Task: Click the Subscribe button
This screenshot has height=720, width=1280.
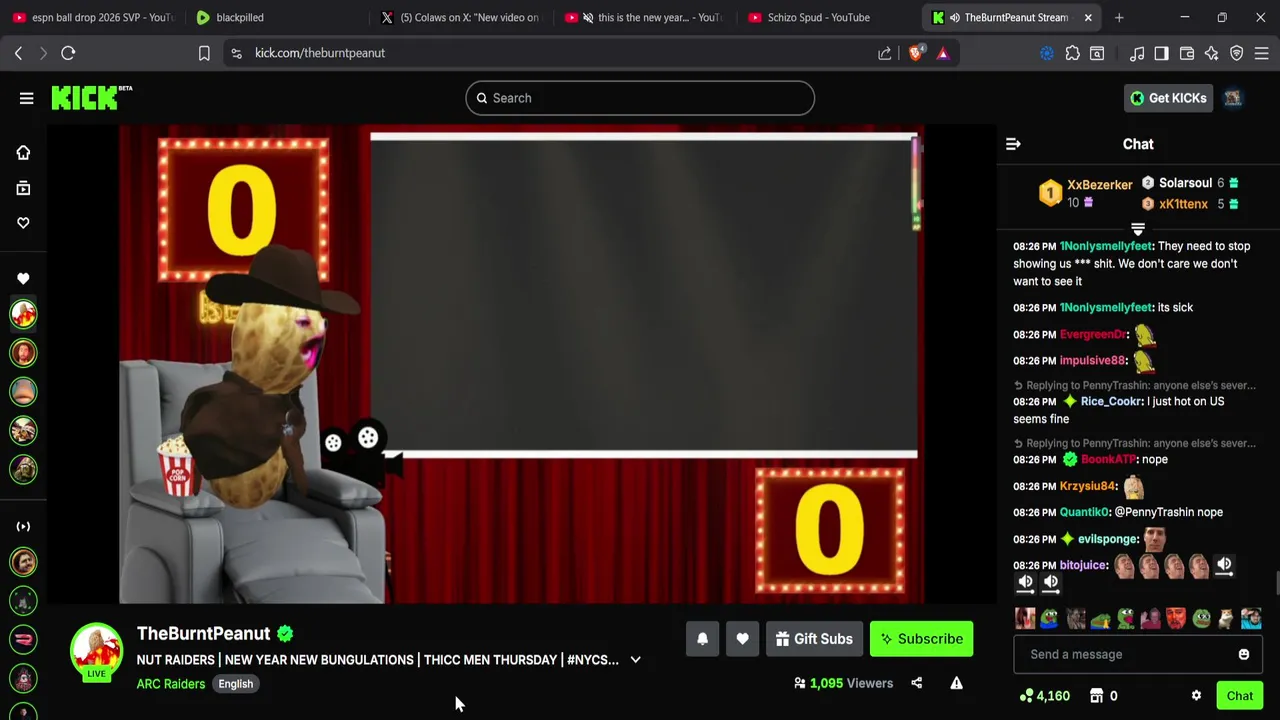Action: (x=921, y=639)
